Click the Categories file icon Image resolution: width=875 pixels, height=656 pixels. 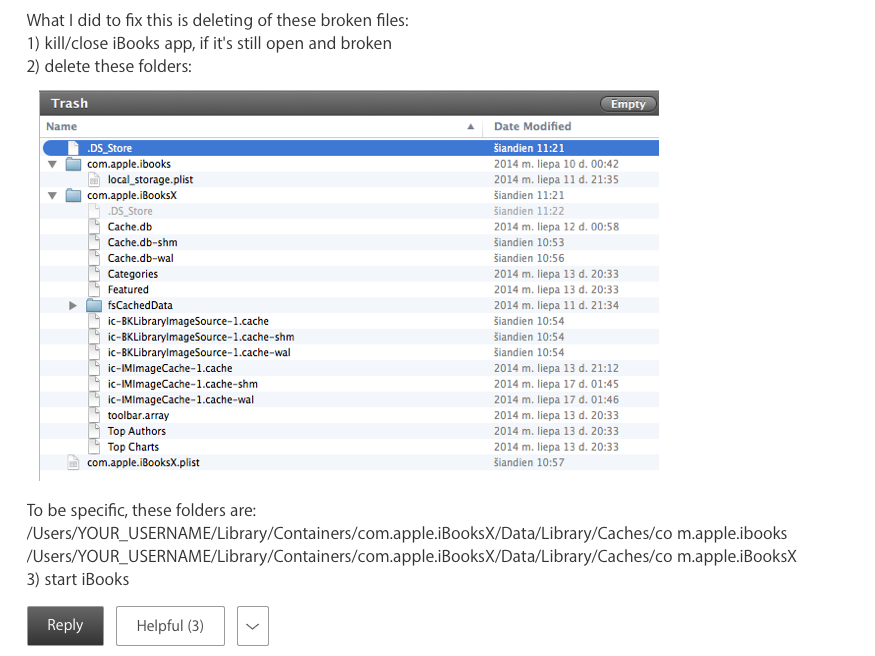[94, 274]
